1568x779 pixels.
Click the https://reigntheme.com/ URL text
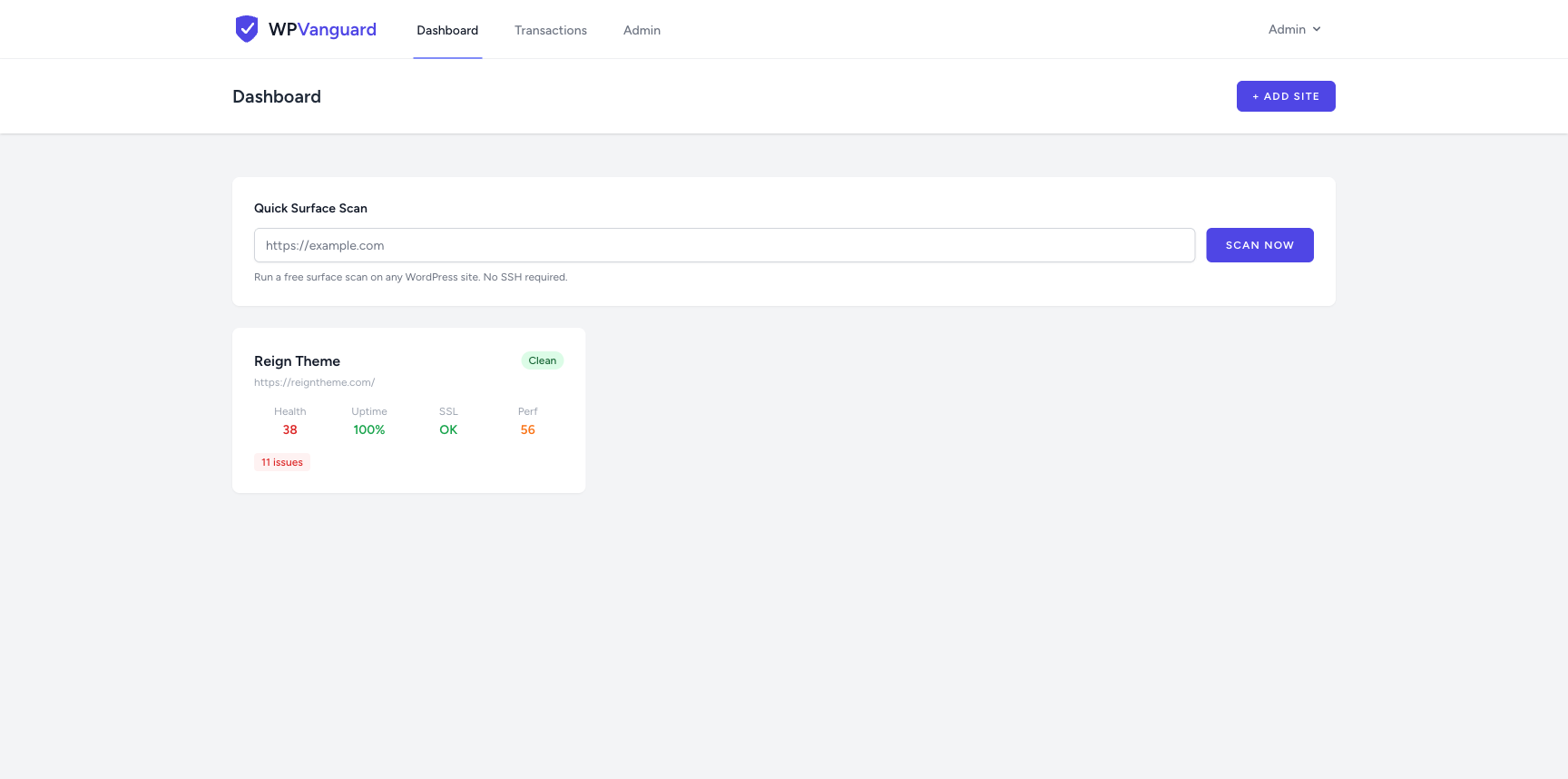pos(314,382)
